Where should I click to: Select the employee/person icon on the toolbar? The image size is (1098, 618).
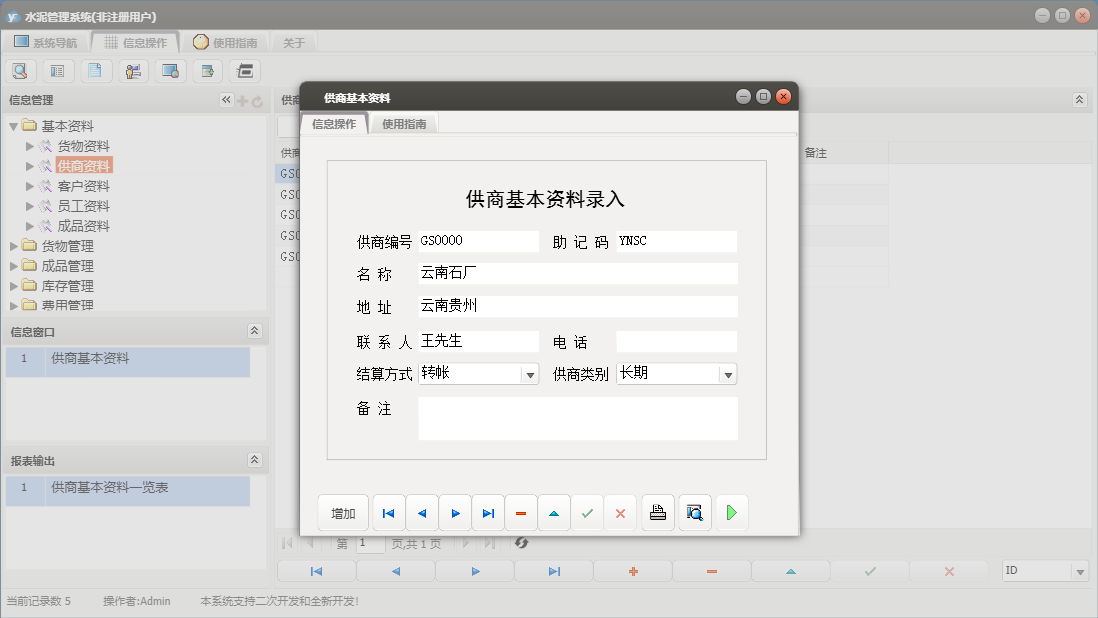133,71
